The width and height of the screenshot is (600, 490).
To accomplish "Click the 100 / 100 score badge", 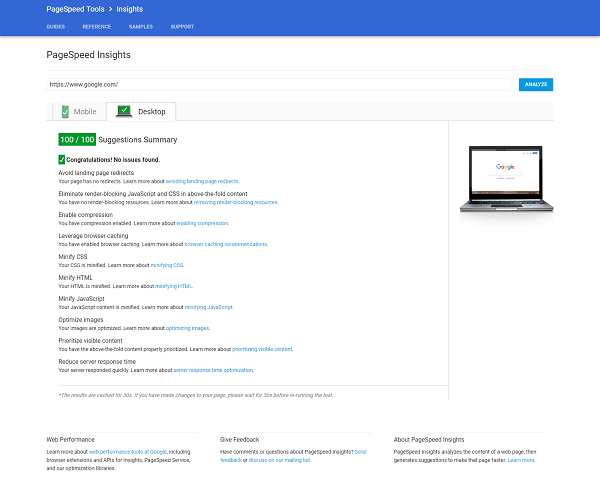I will (x=77, y=140).
